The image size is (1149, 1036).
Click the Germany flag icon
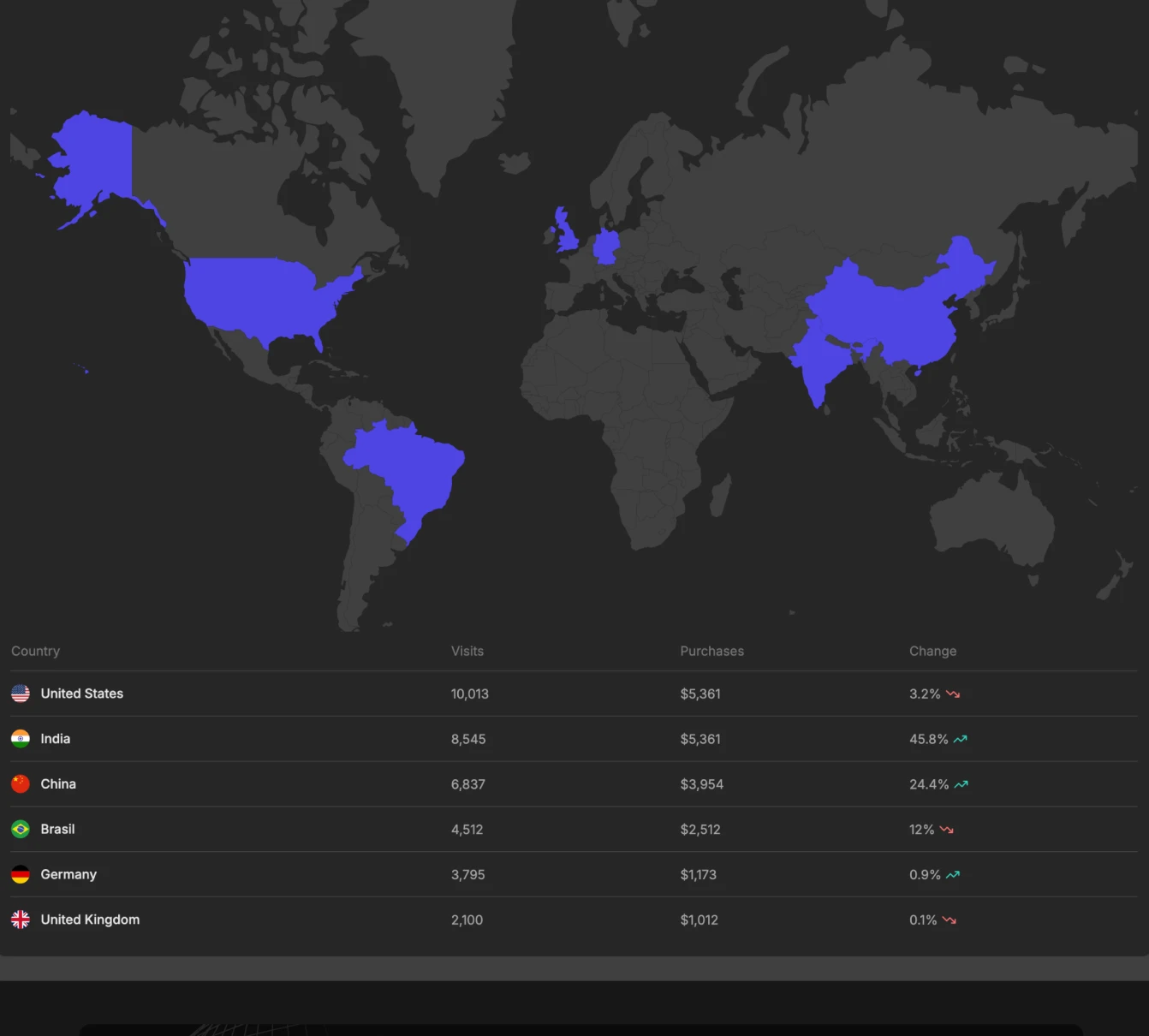click(20, 874)
